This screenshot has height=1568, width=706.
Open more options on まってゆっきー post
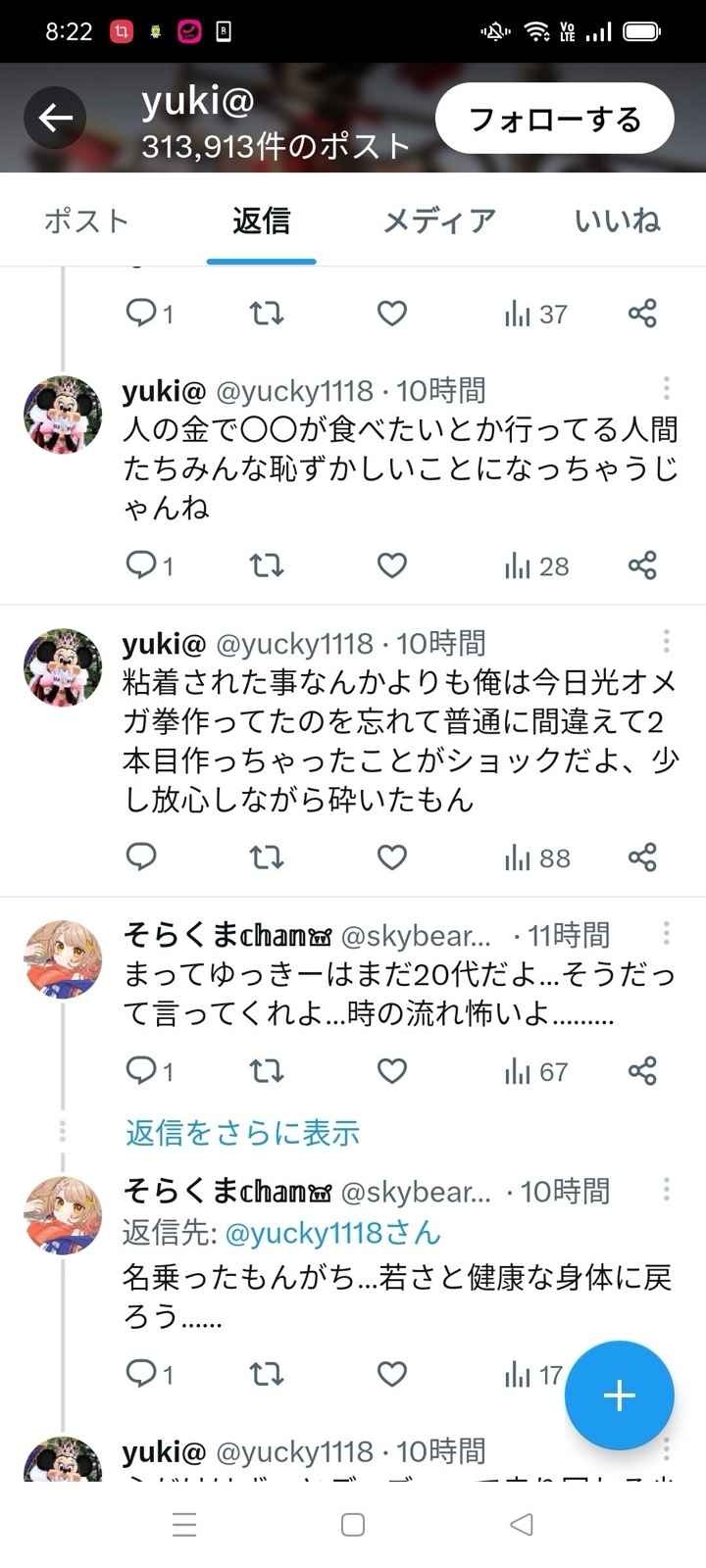[x=666, y=933]
